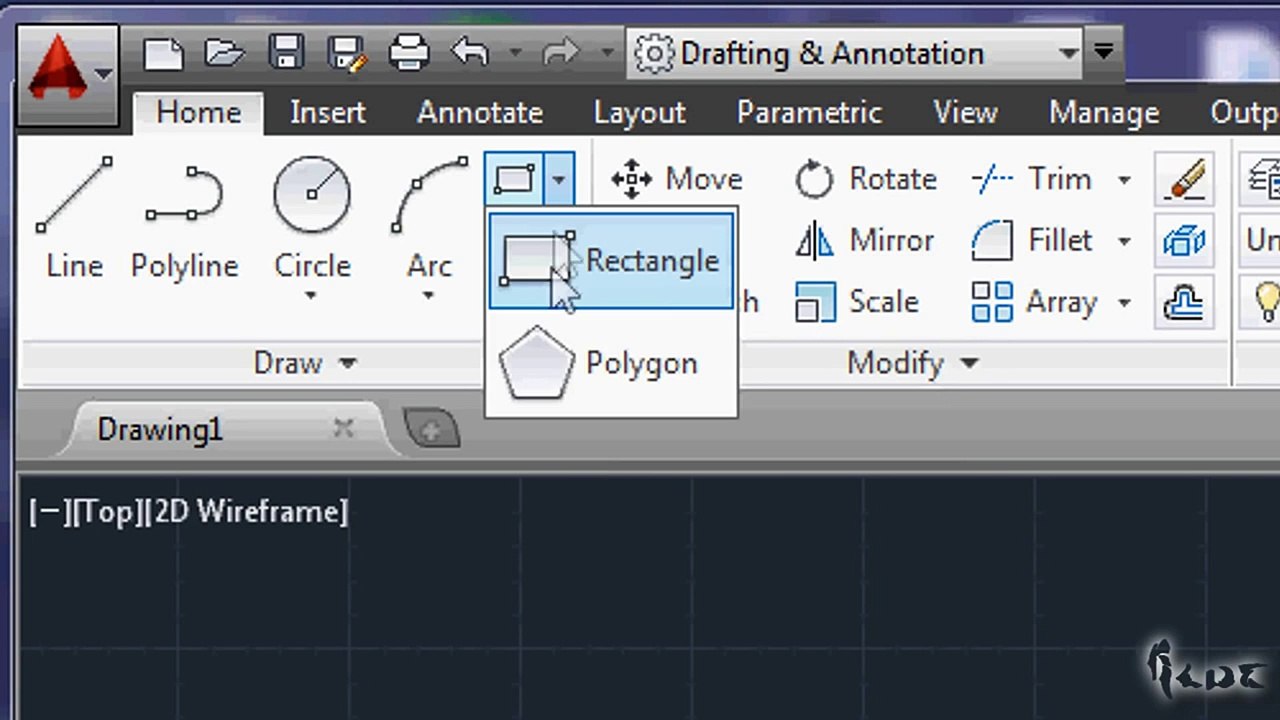Image resolution: width=1280 pixels, height=720 pixels.
Task: Close the Drawing1 tab
Action: tap(343, 429)
